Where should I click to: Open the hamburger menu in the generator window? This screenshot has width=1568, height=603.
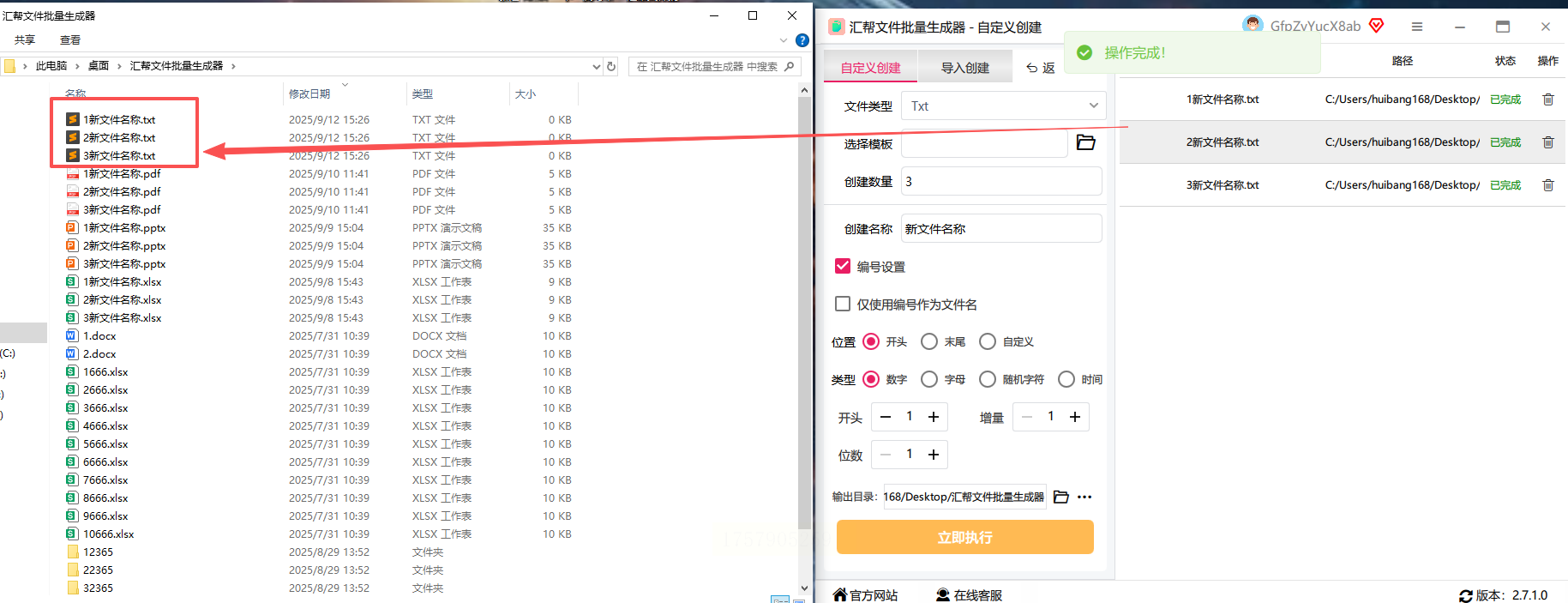point(1417,27)
